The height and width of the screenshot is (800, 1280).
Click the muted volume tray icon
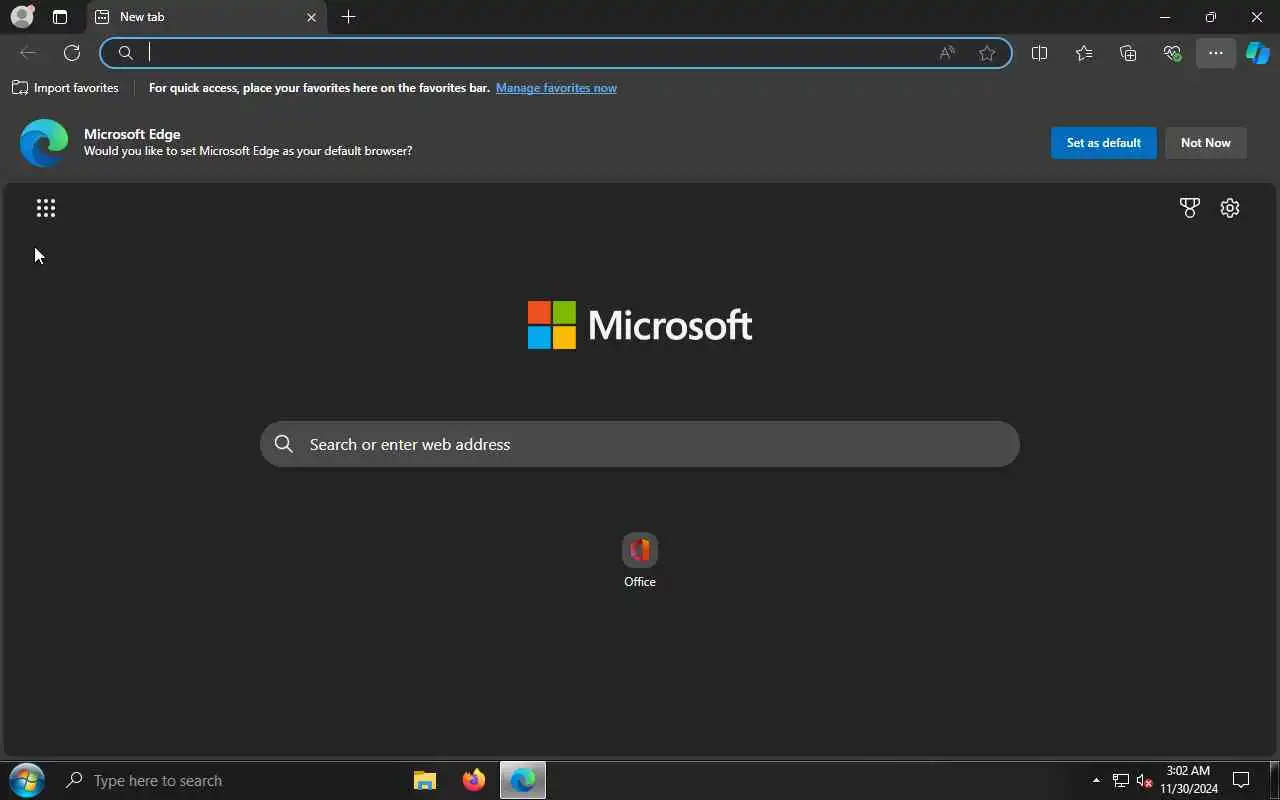[1145, 781]
